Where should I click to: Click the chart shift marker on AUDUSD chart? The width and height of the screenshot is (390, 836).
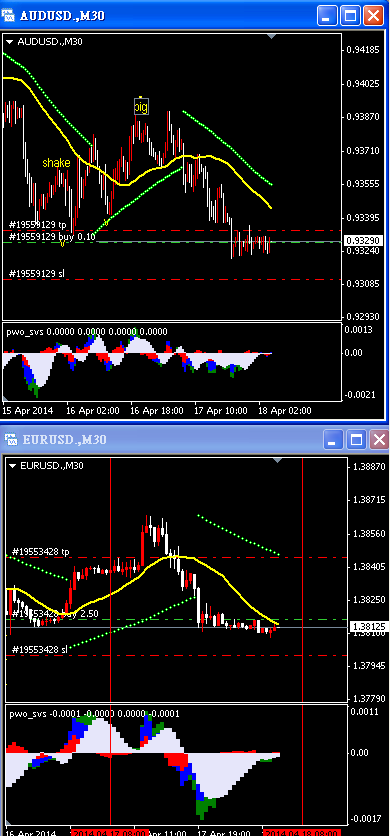click(x=271, y=36)
